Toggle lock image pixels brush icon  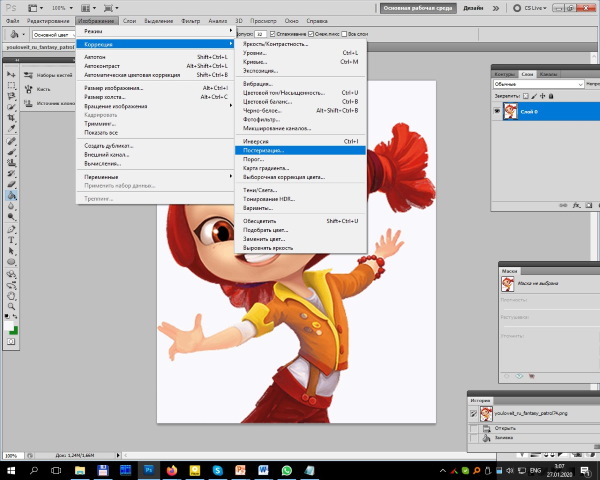[534, 96]
